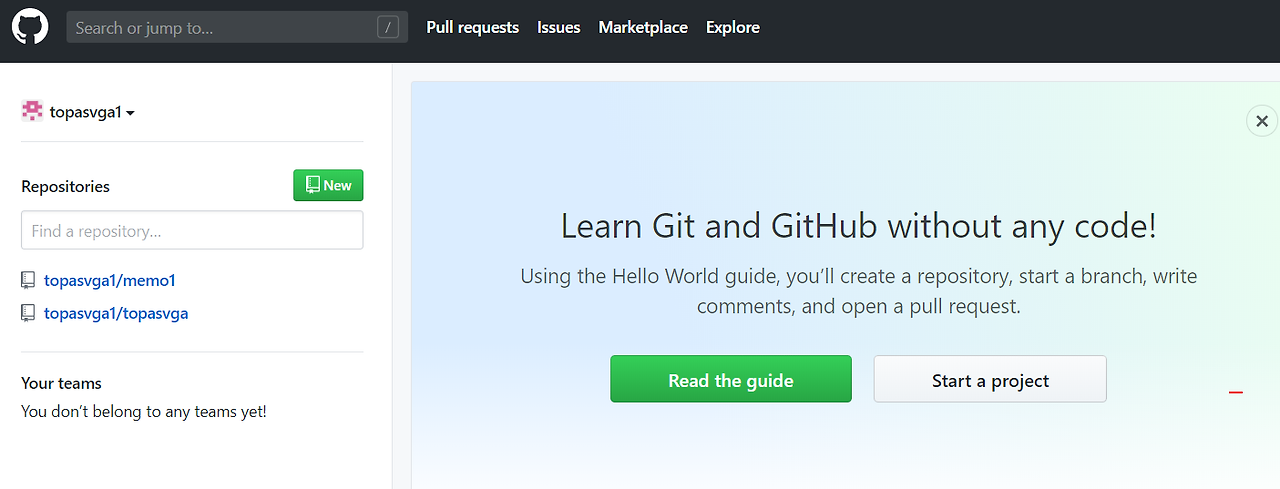Image resolution: width=1280 pixels, height=489 pixels.
Task: Click the repo icon beside topasvga1/topasvga
Action: click(28, 313)
